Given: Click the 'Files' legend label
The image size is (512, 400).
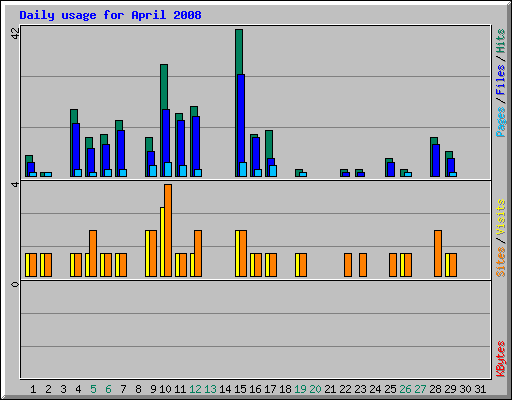Looking at the screenshot, I should pyautogui.click(x=501, y=79).
